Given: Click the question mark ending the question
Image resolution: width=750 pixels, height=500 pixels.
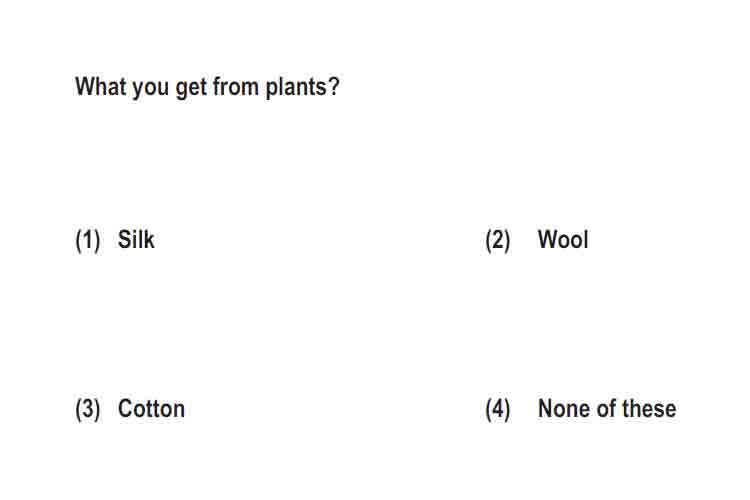Looking at the screenshot, I should coord(334,87).
